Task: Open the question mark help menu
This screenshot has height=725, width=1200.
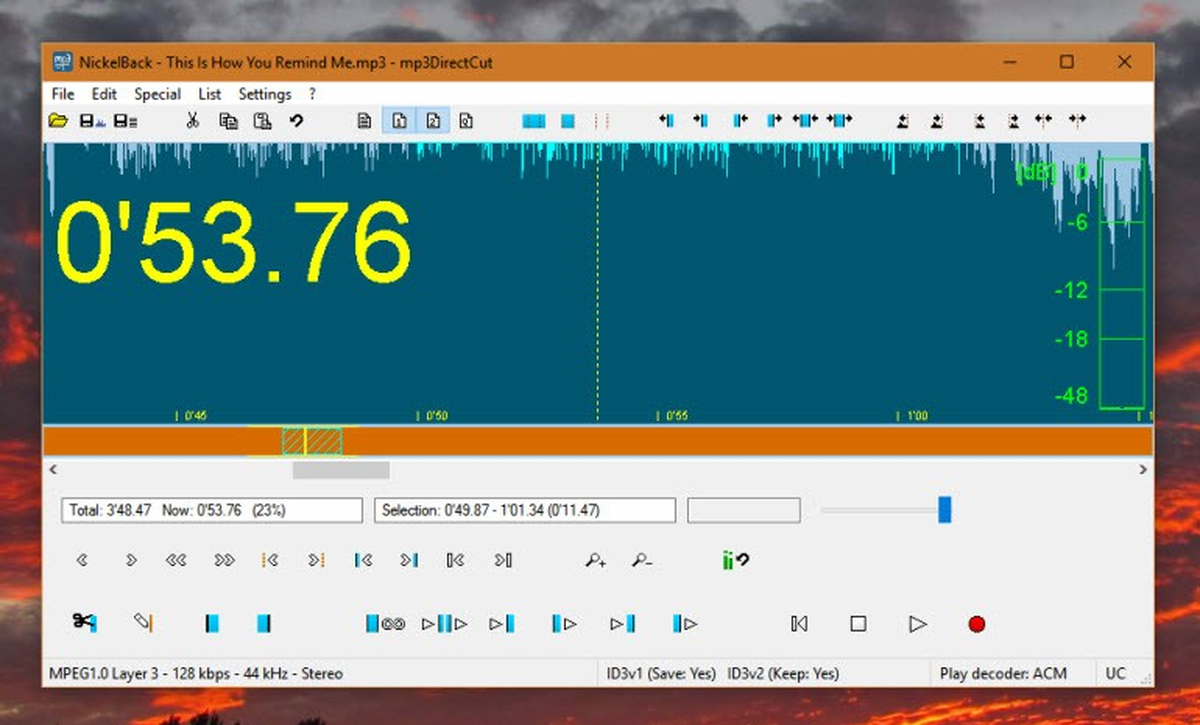Action: coord(312,94)
